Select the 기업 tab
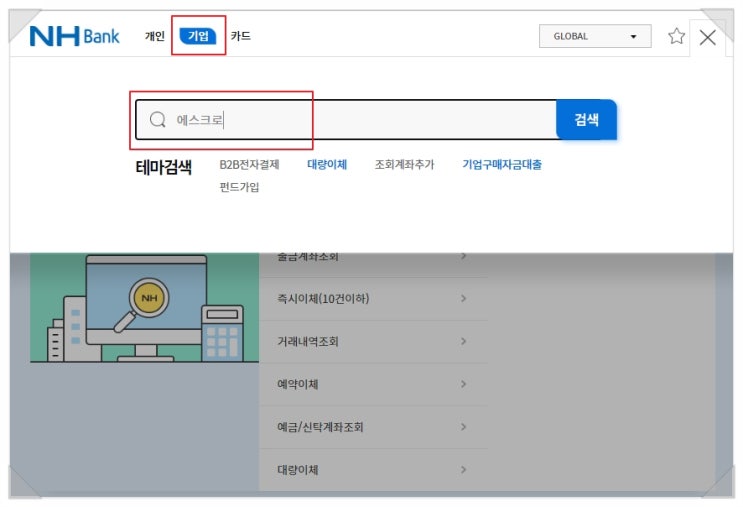 (x=198, y=36)
